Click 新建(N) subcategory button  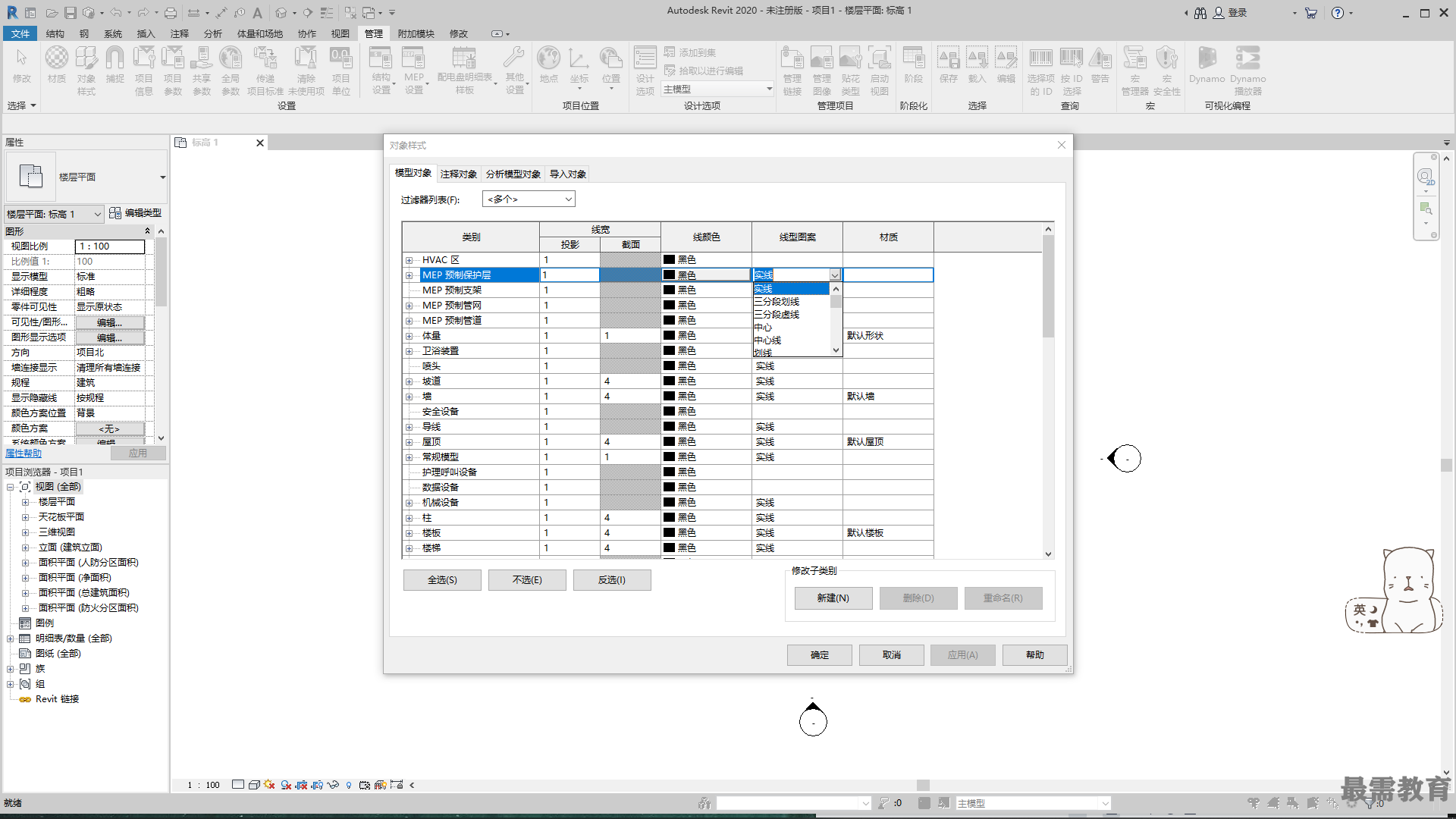click(833, 598)
